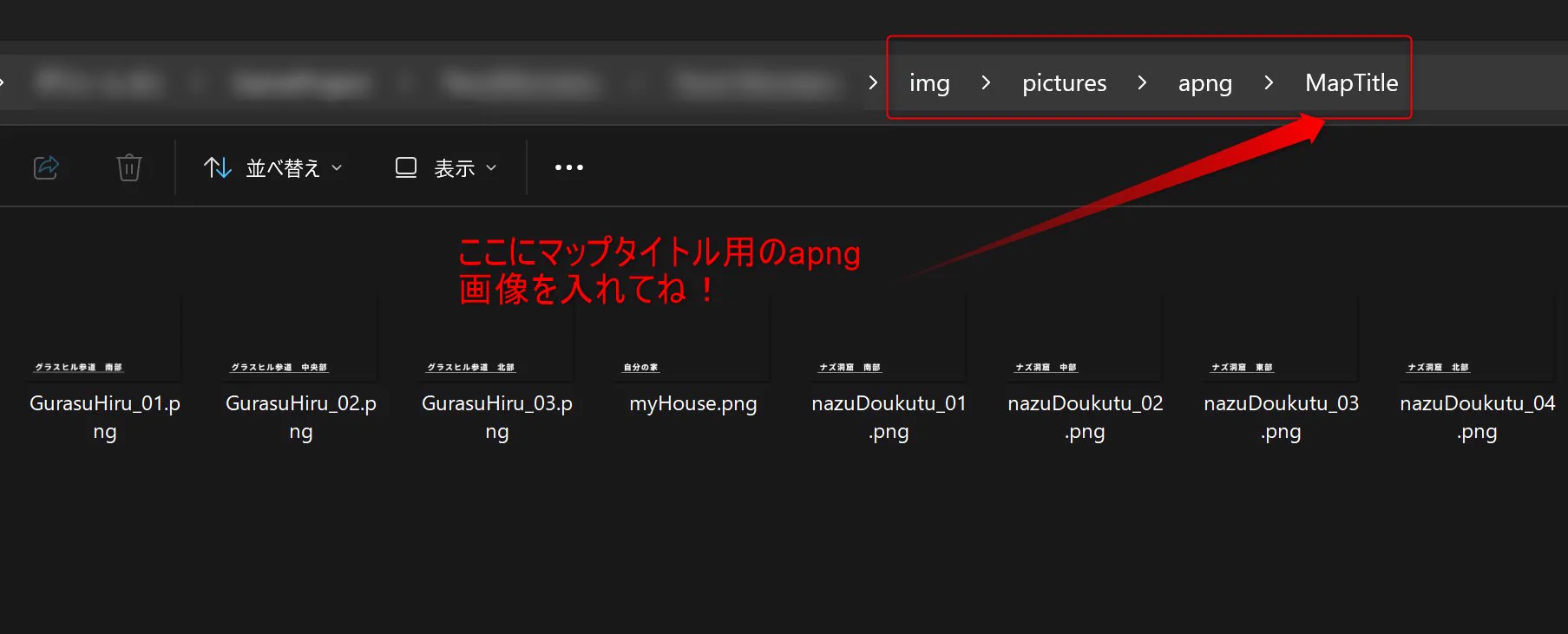Select the GurasuHiru_01.png thumbnail
Screen dimensions: 1568x634
[105, 337]
